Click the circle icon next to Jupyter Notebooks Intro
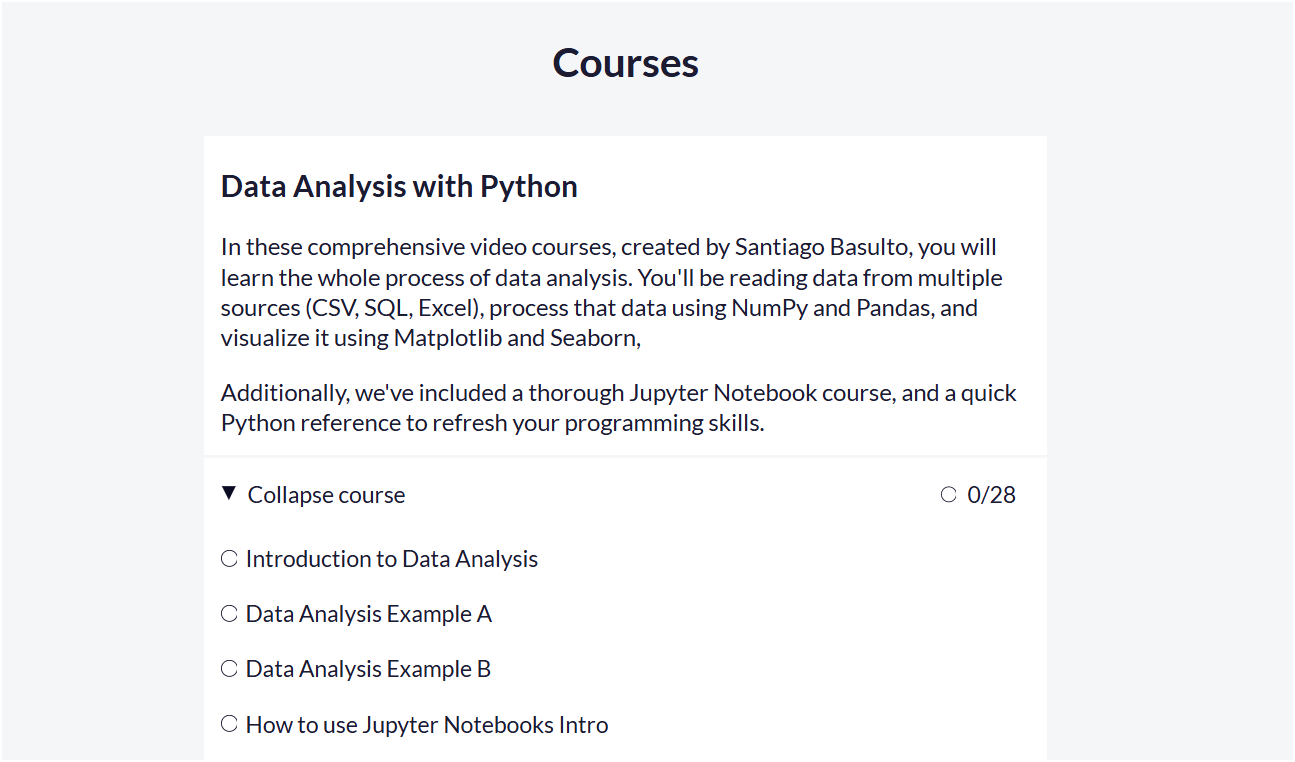1295x762 pixels. point(229,723)
